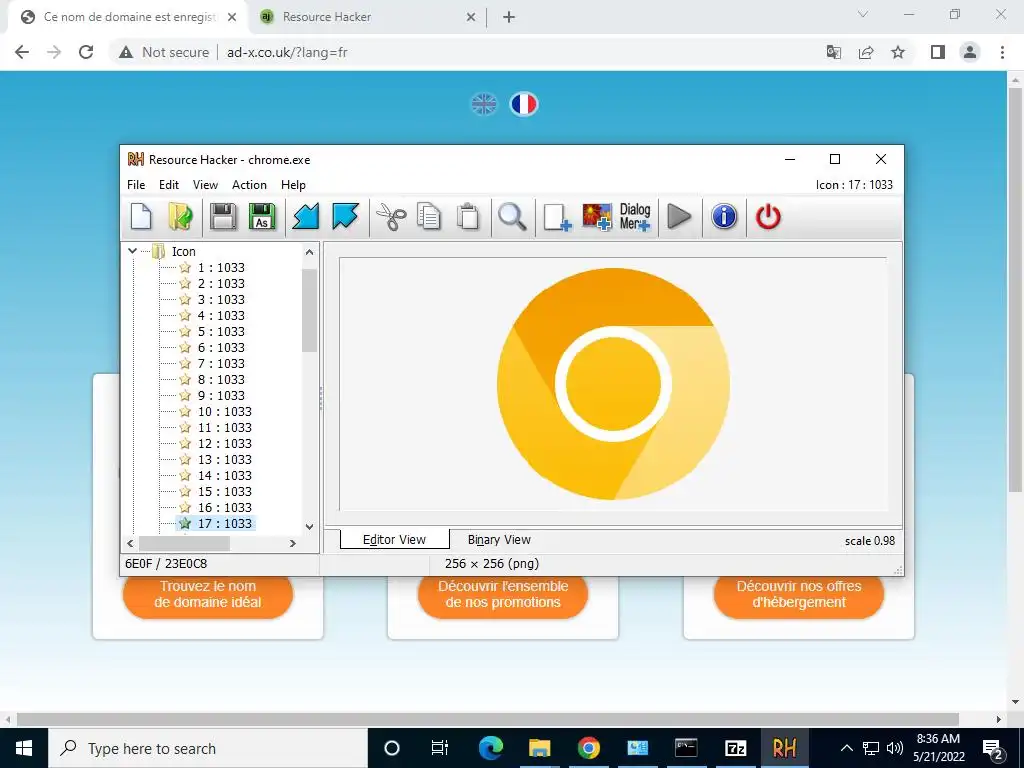Image resolution: width=1024 pixels, height=768 pixels.
Task: Click the French flag language icon
Action: coord(524,104)
